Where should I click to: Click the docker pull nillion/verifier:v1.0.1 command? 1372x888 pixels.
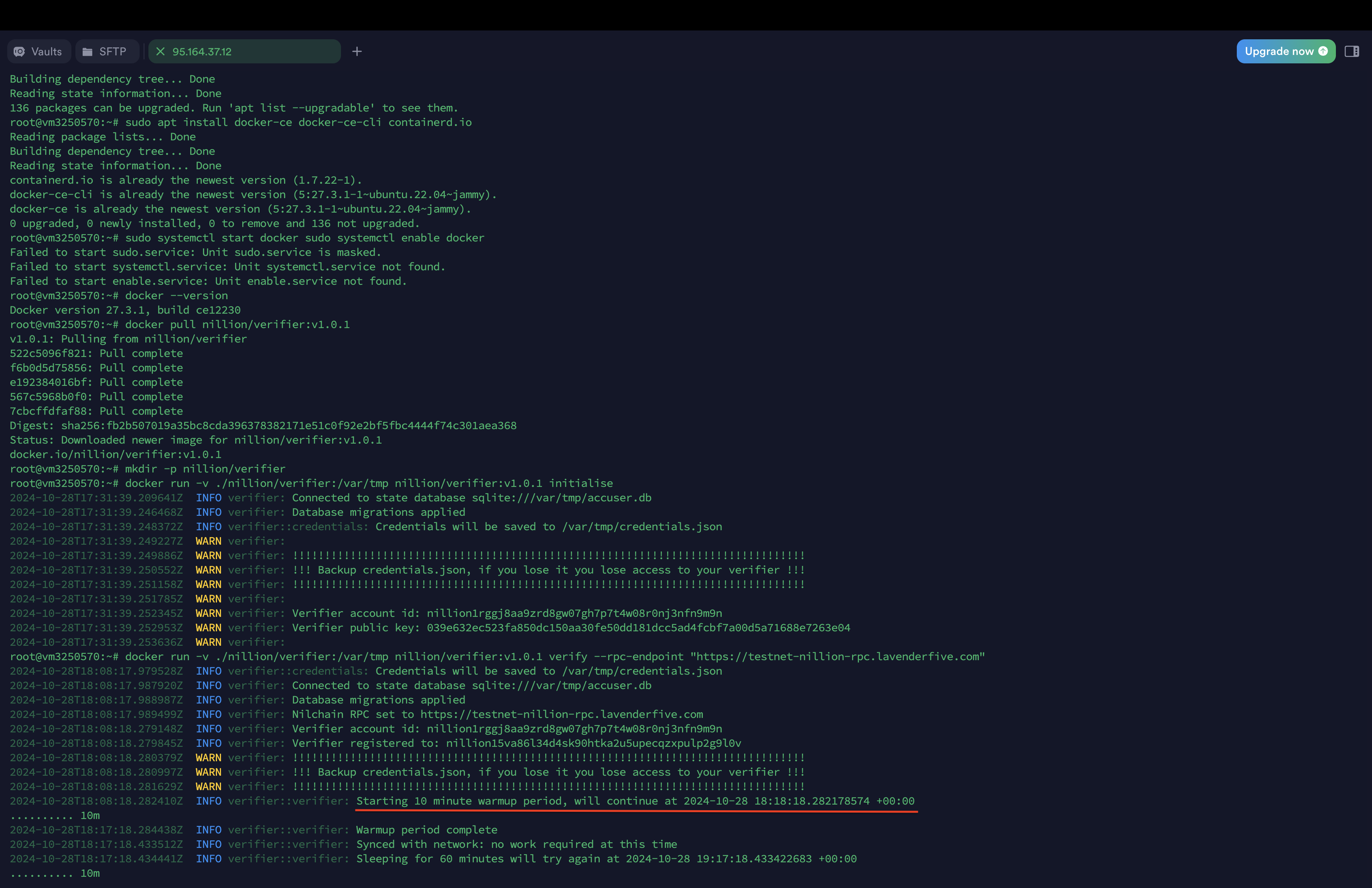coord(180,324)
